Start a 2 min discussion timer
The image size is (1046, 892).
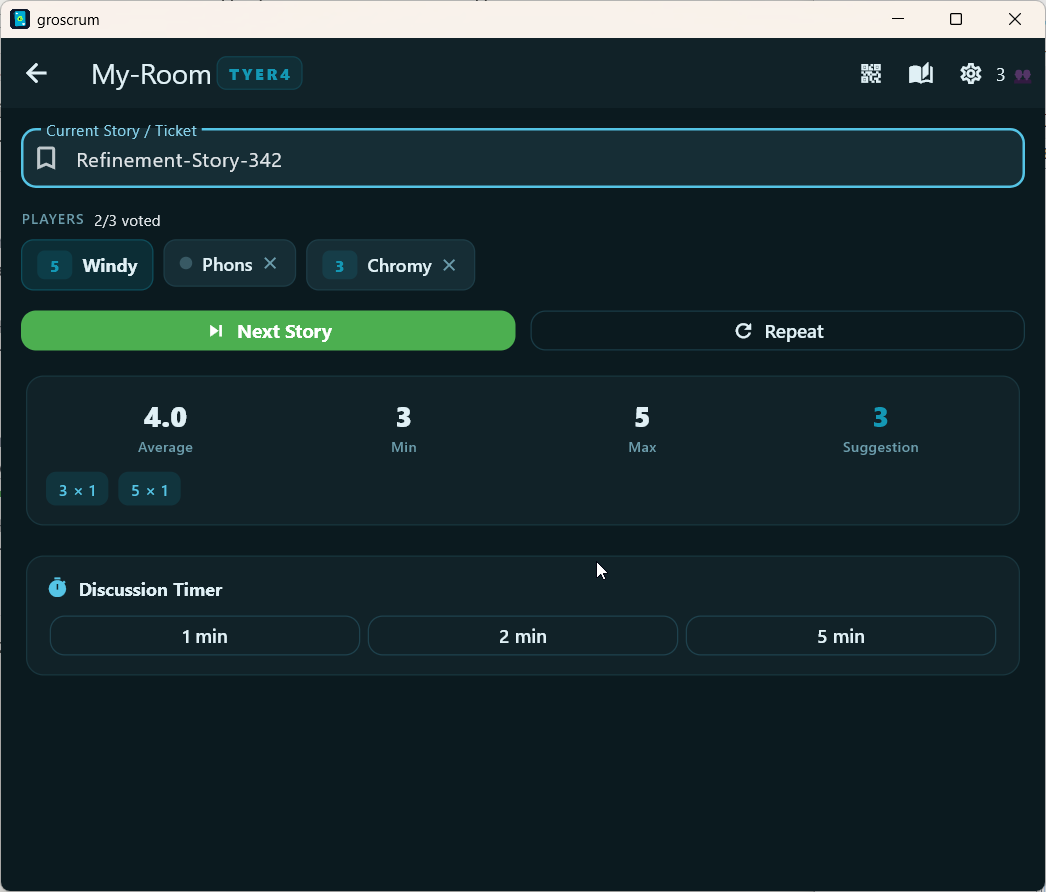523,636
